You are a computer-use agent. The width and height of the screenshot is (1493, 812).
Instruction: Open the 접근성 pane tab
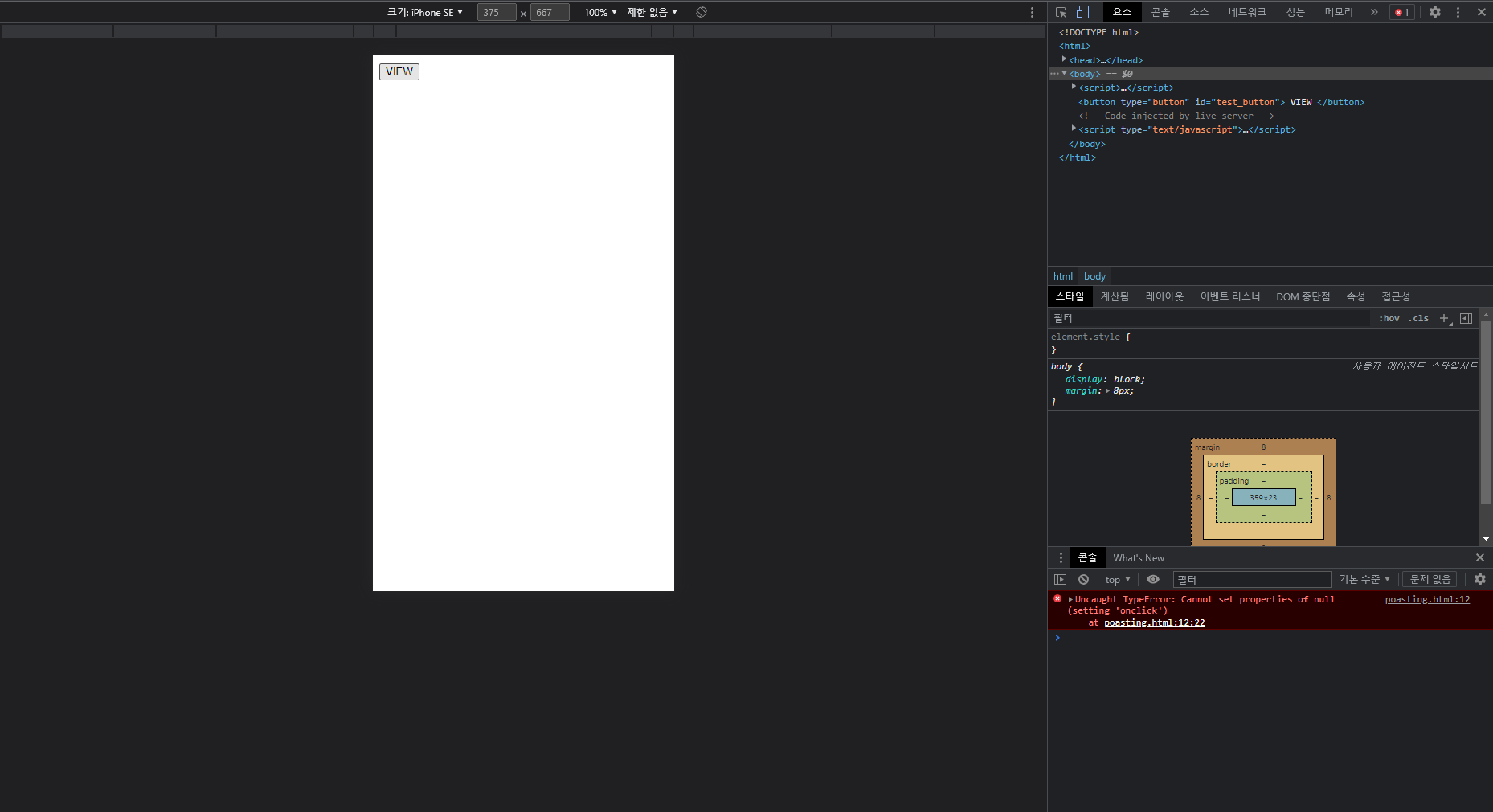click(1396, 296)
